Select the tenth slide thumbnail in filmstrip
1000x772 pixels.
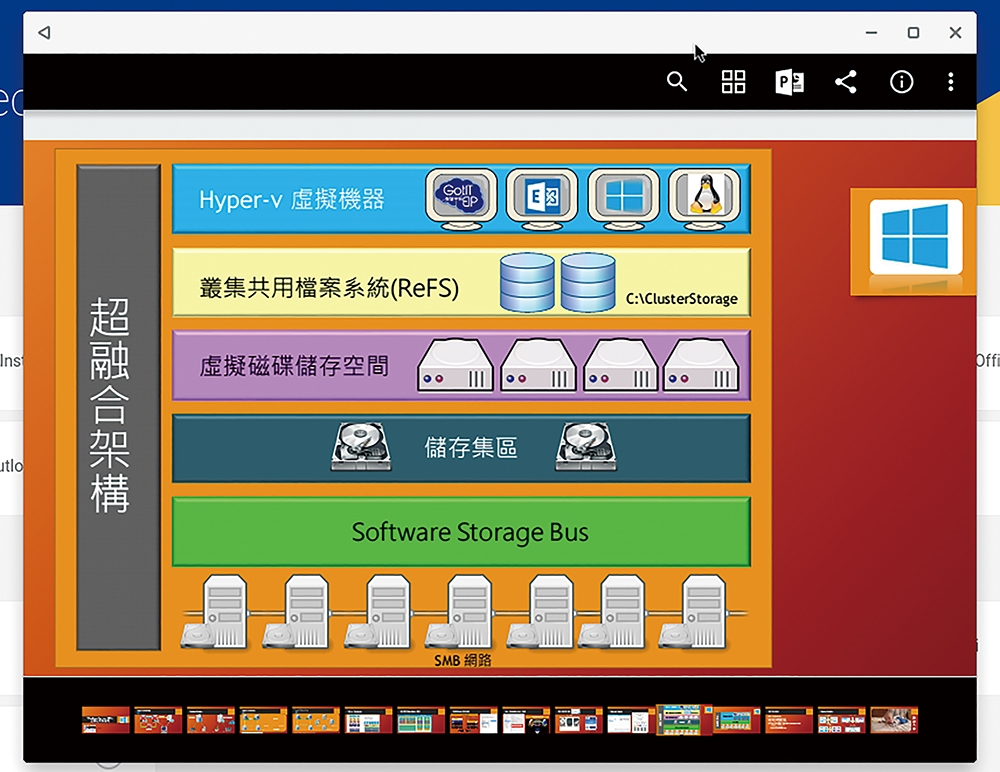click(579, 720)
